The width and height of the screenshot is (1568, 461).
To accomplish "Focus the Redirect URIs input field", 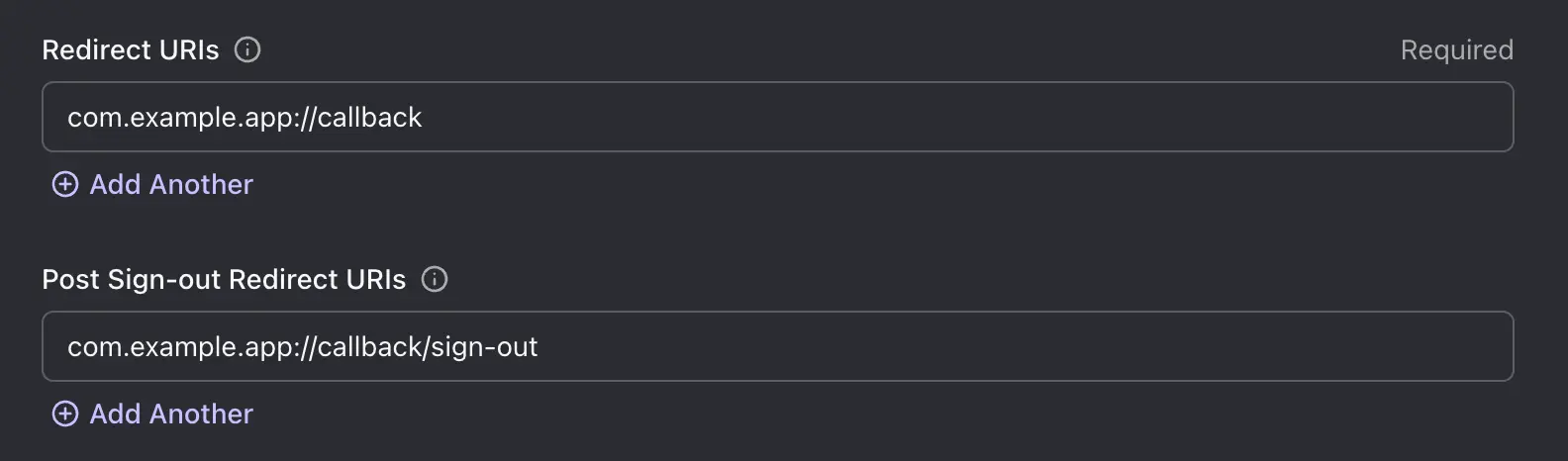I will click(777, 117).
